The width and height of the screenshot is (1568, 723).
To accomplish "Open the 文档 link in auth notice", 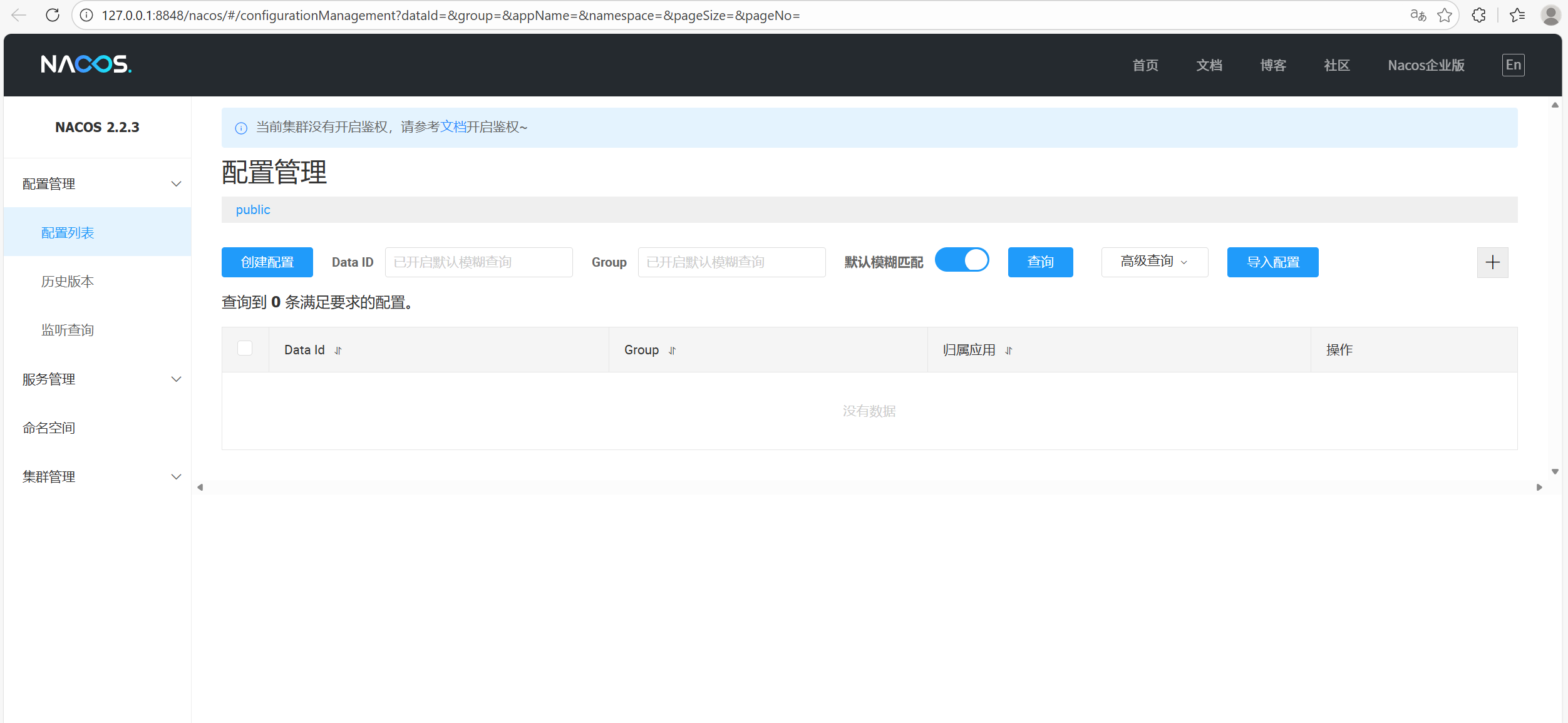I will coord(453,127).
